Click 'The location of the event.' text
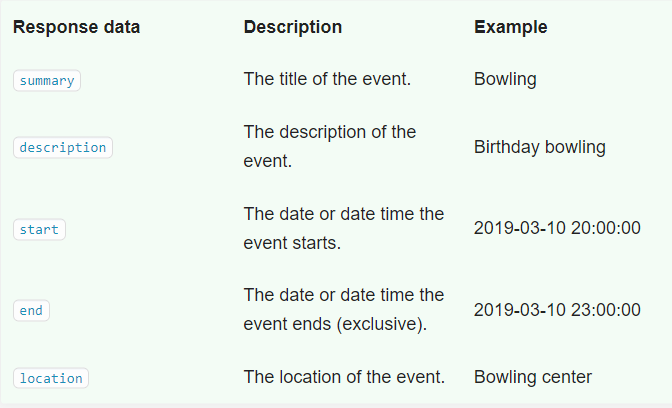Image resolution: width=672 pixels, height=408 pixels. point(344,377)
